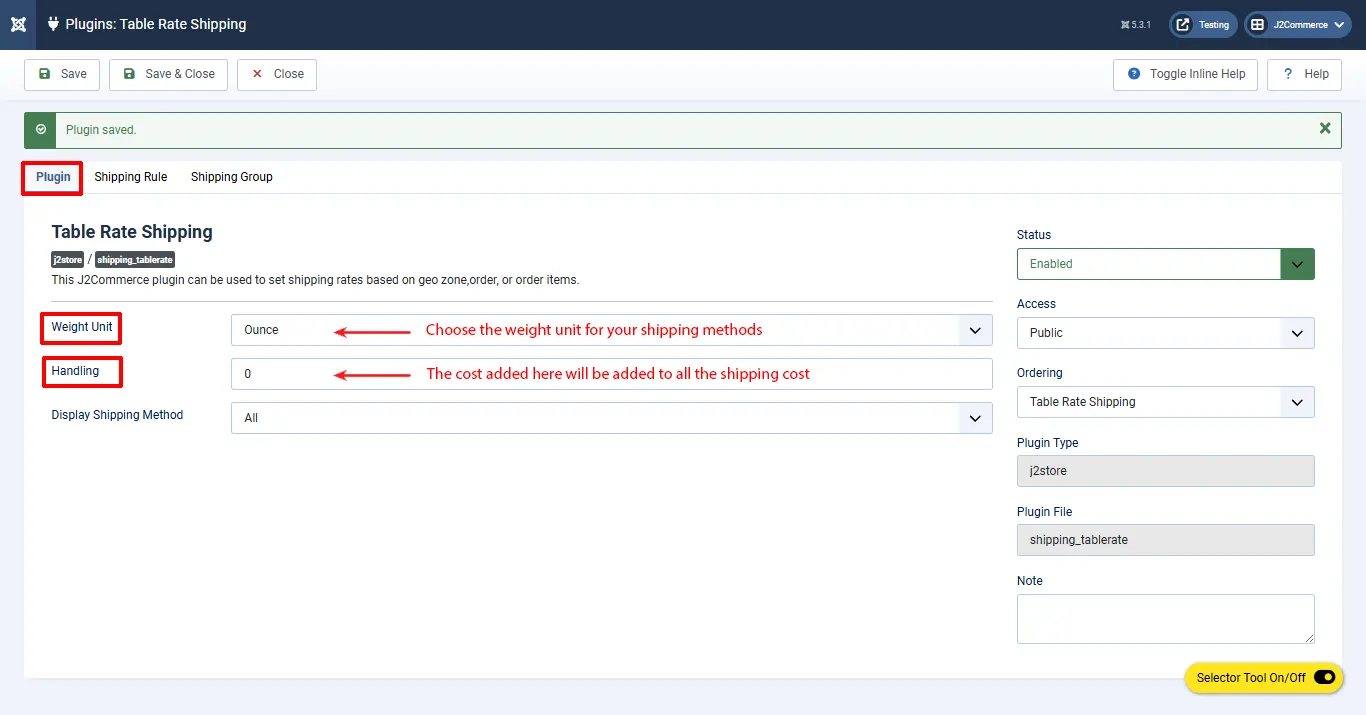Switch to the Shipping Group tab

pyautogui.click(x=232, y=177)
